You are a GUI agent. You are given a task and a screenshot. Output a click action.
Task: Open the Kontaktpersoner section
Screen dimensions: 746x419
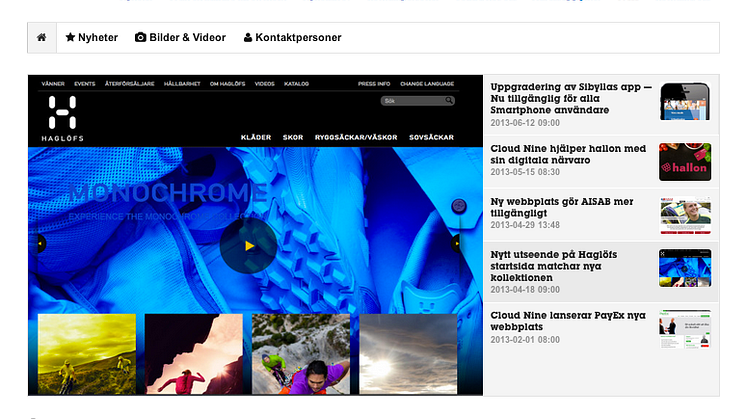point(293,38)
